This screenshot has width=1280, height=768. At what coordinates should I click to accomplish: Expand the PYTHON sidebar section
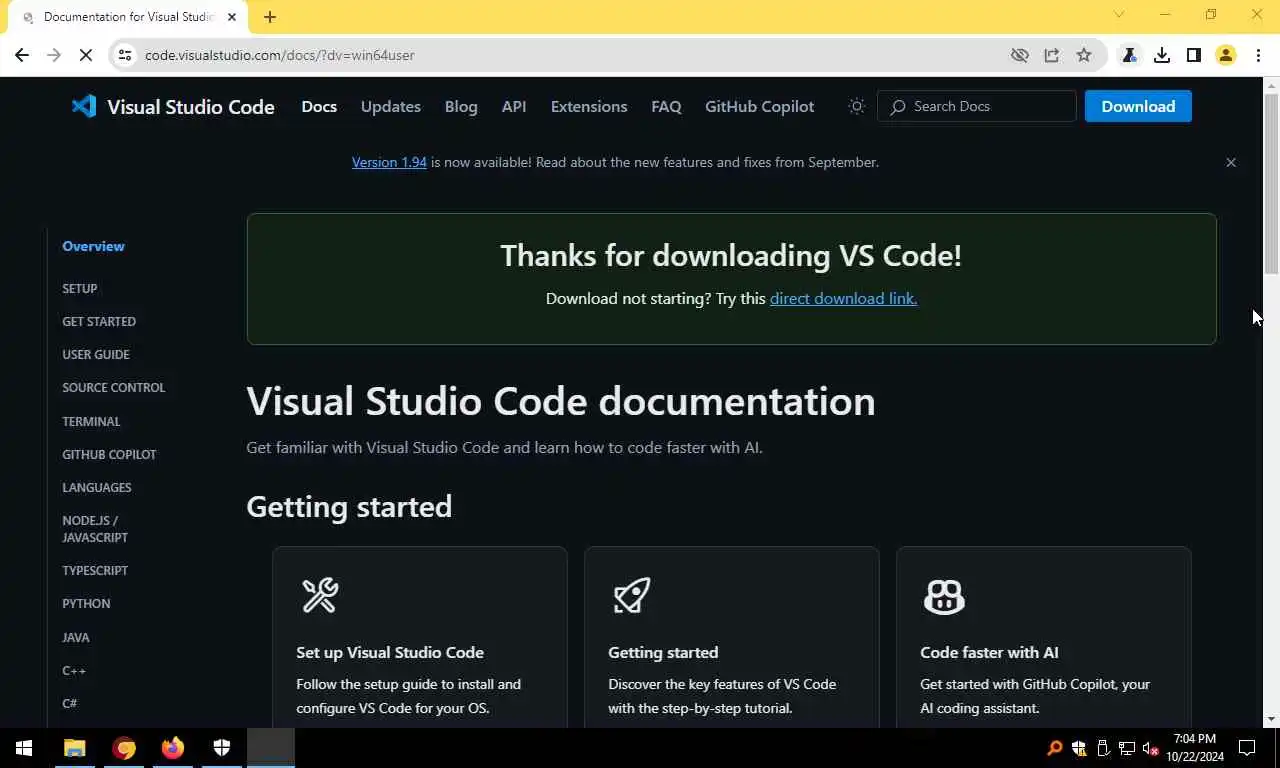point(86,603)
